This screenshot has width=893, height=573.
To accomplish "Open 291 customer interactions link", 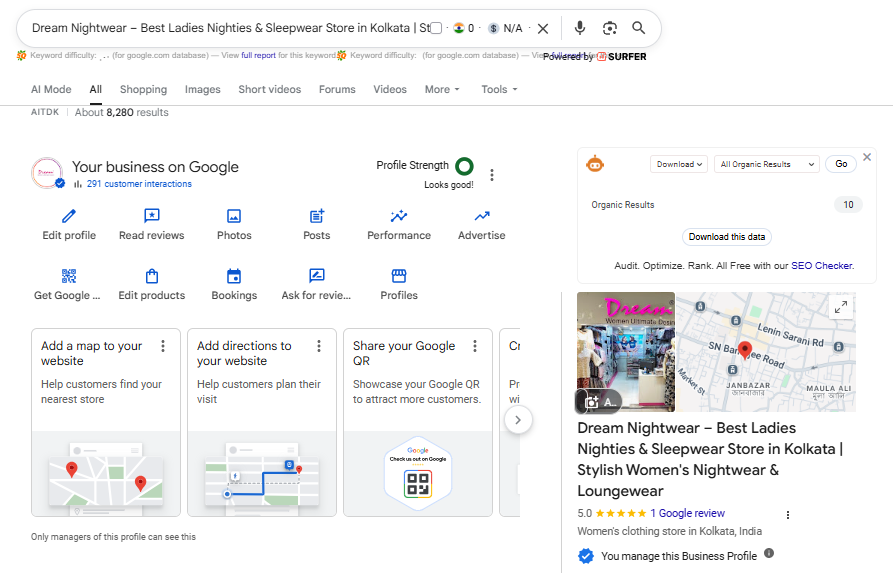I will (x=139, y=184).
